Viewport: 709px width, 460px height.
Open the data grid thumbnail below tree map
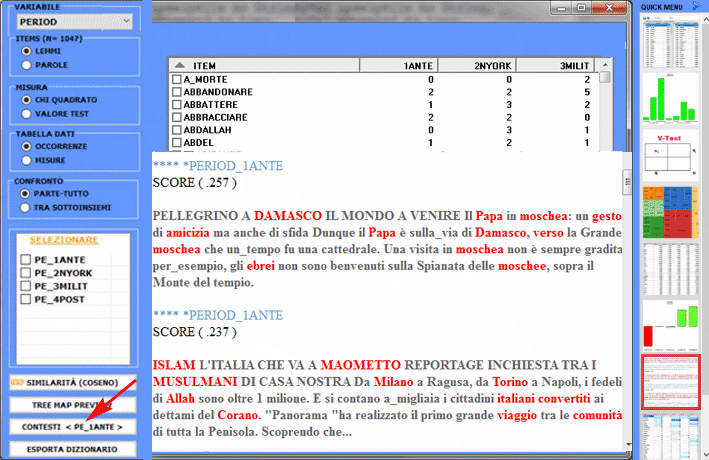pyautogui.click(x=671, y=269)
